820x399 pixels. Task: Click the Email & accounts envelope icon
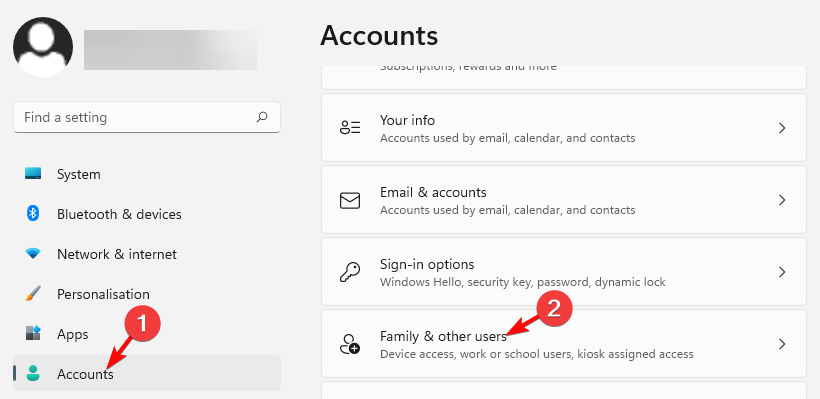350,200
